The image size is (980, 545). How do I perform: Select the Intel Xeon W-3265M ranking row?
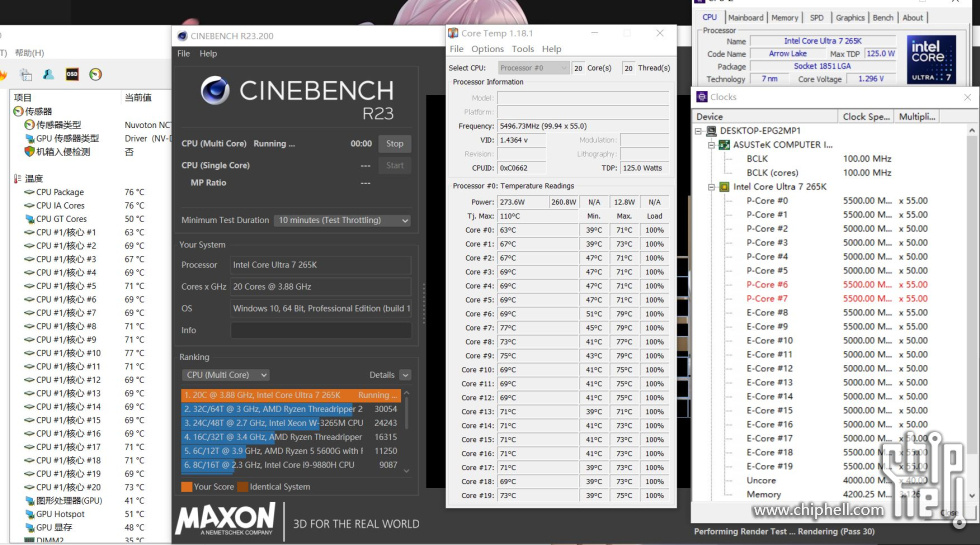pyautogui.click(x=290, y=423)
